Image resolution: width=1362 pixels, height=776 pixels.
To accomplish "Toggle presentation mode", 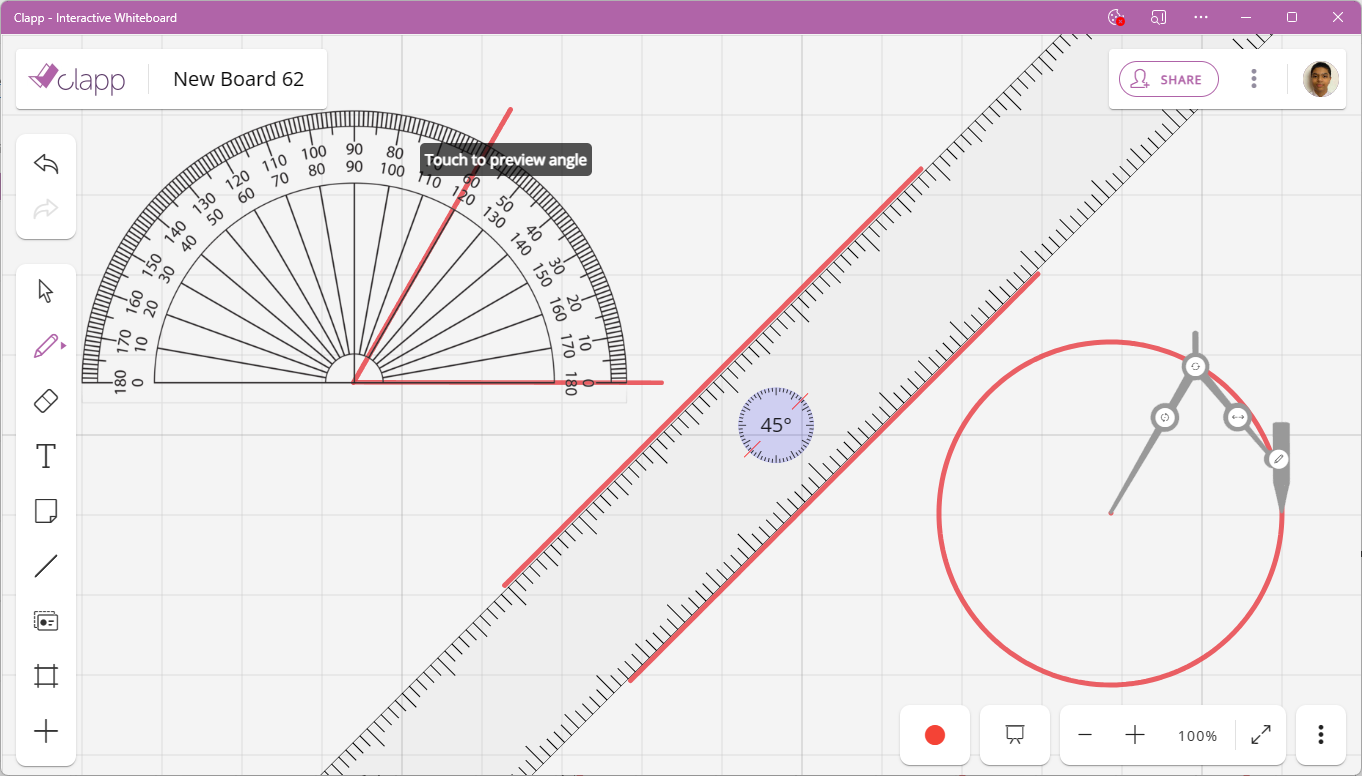I will (x=1014, y=734).
